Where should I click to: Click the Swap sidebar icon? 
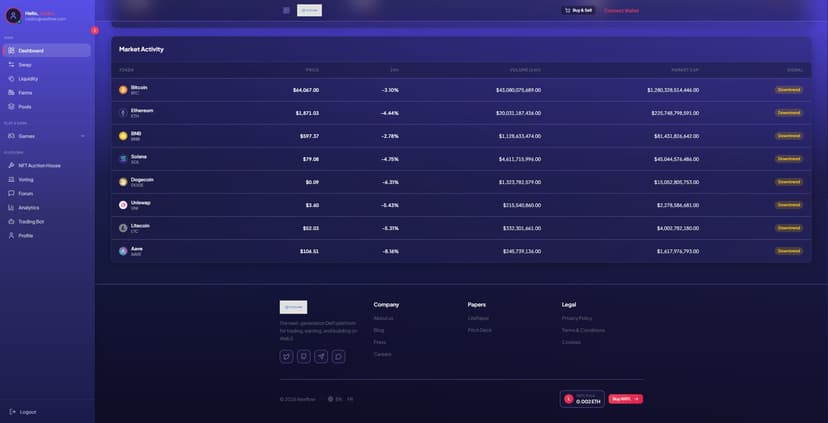point(12,64)
